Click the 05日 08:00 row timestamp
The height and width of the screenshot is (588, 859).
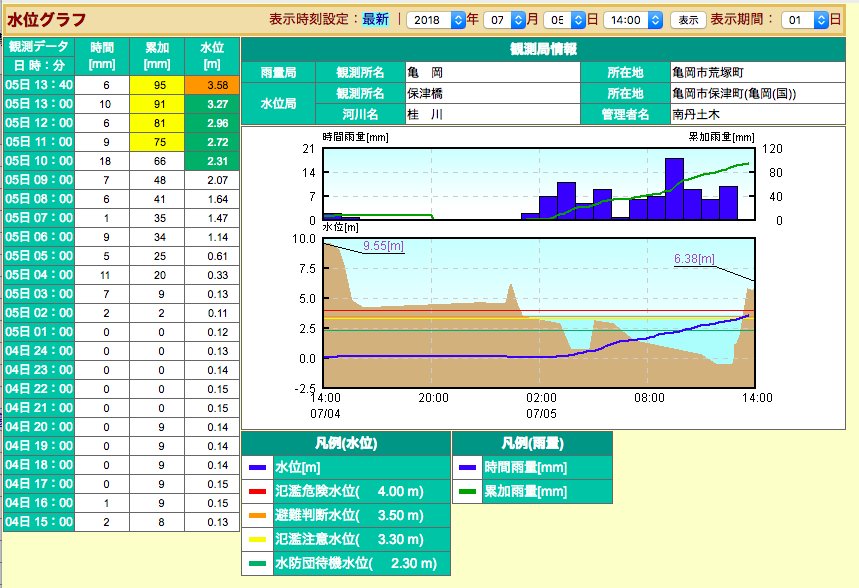coord(39,199)
